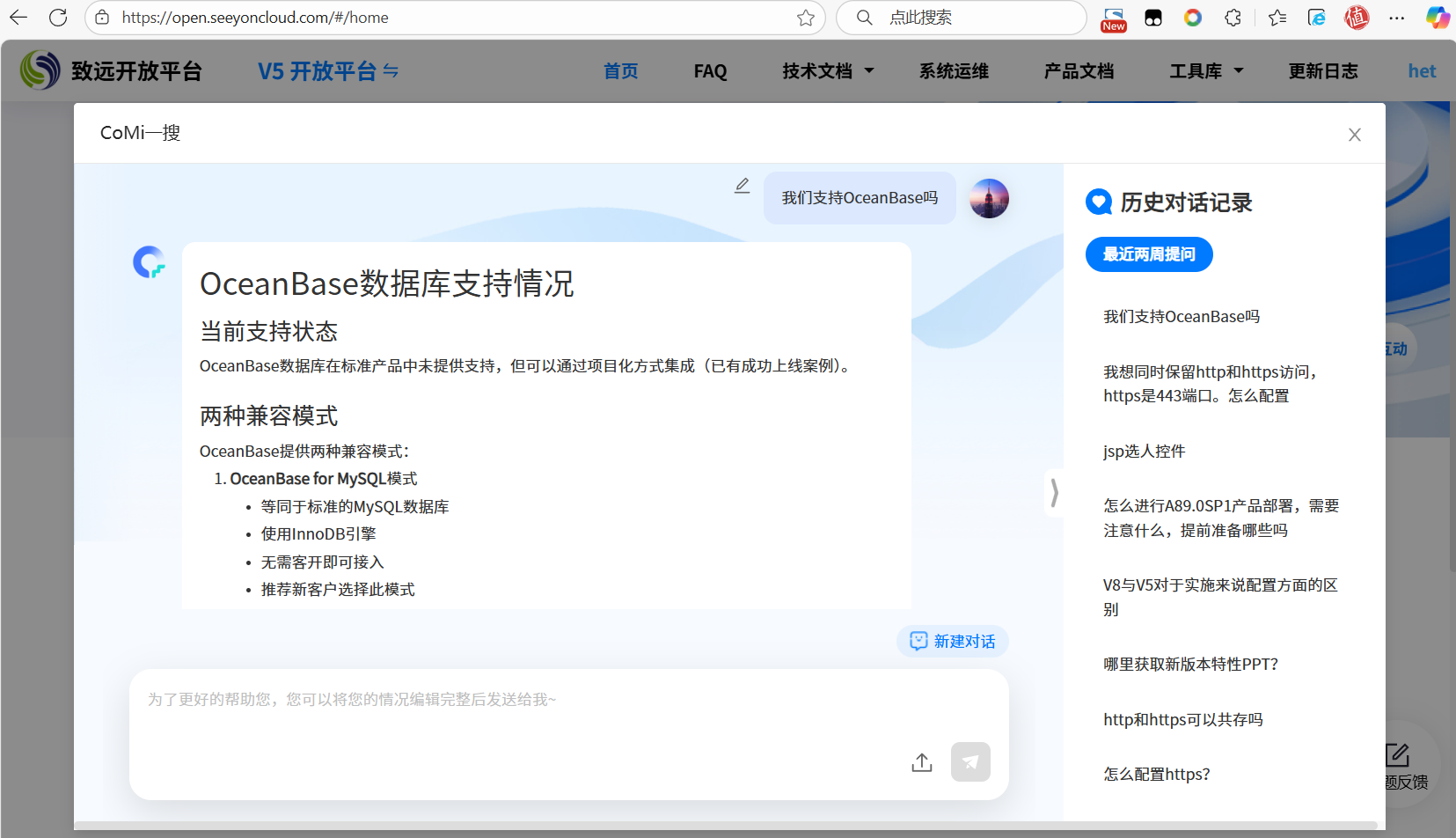Start a new chat with 新建对话
1456x838 pixels.
pyautogui.click(x=953, y=642)
